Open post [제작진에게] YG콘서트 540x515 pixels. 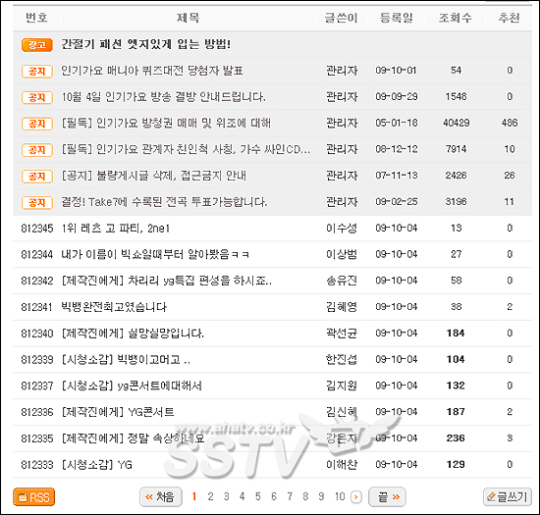click(118, 412)
